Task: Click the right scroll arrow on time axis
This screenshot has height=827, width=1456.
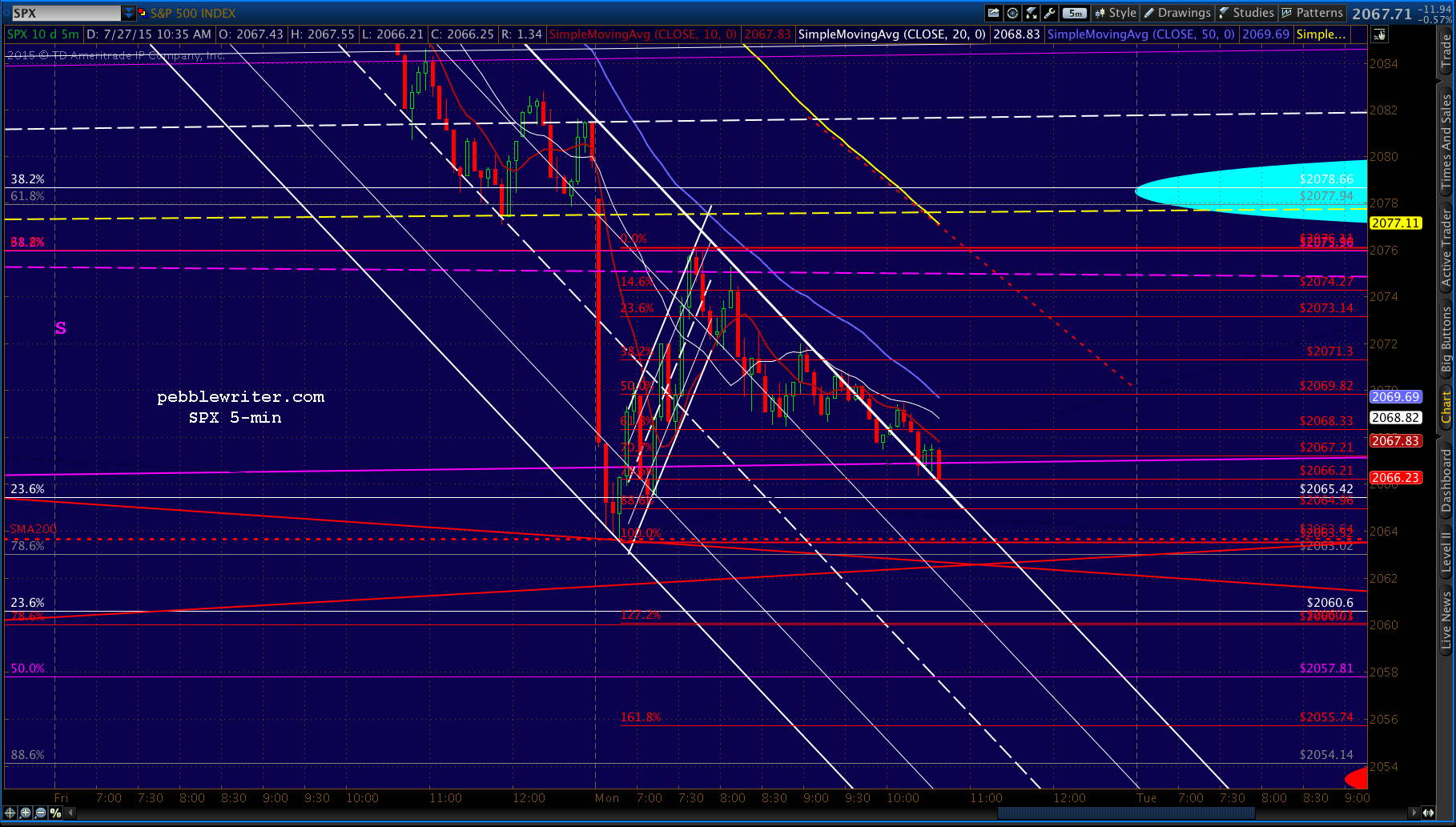Action: pyautogui.click(x=1414, y=813)
